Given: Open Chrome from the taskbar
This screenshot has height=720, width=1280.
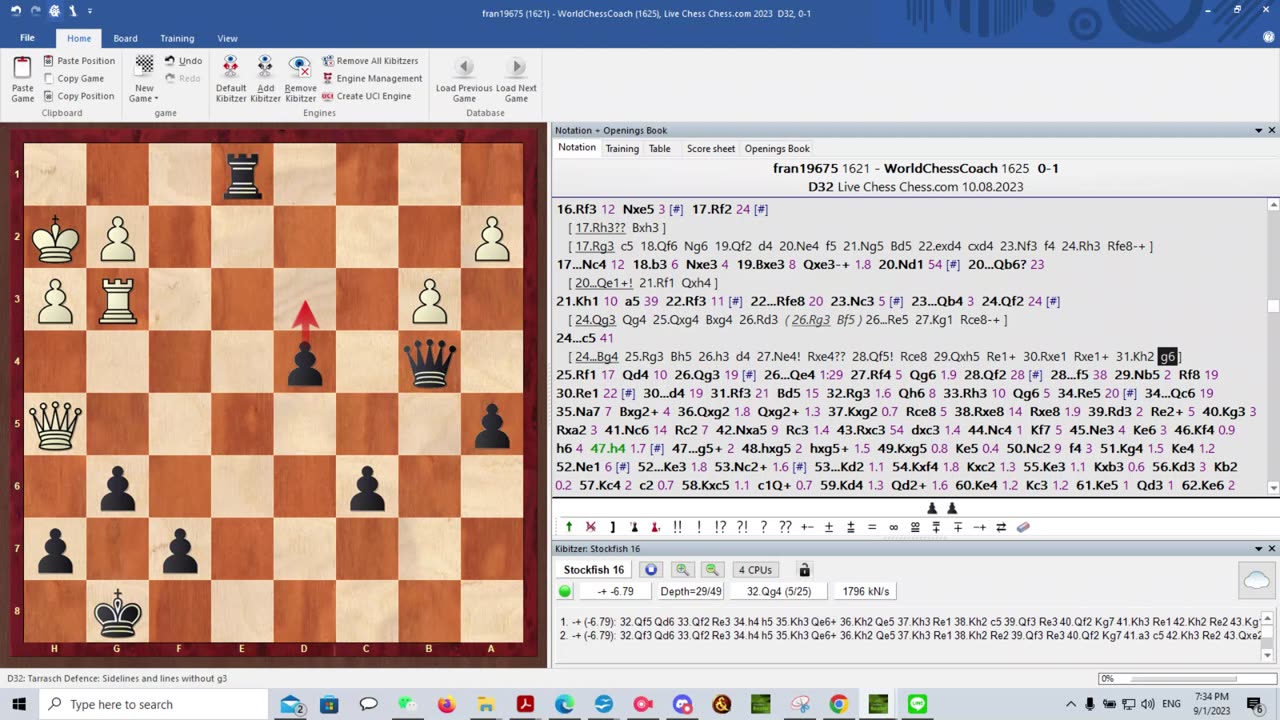Looking at the screenshot, I should pyautogui.click(x=838, y=704).
